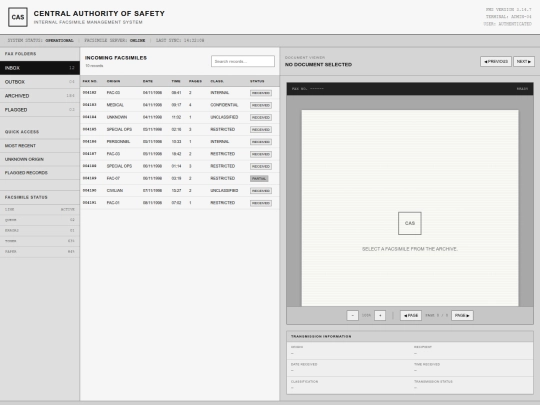Sort table by Fax No. column

(90, 81)
